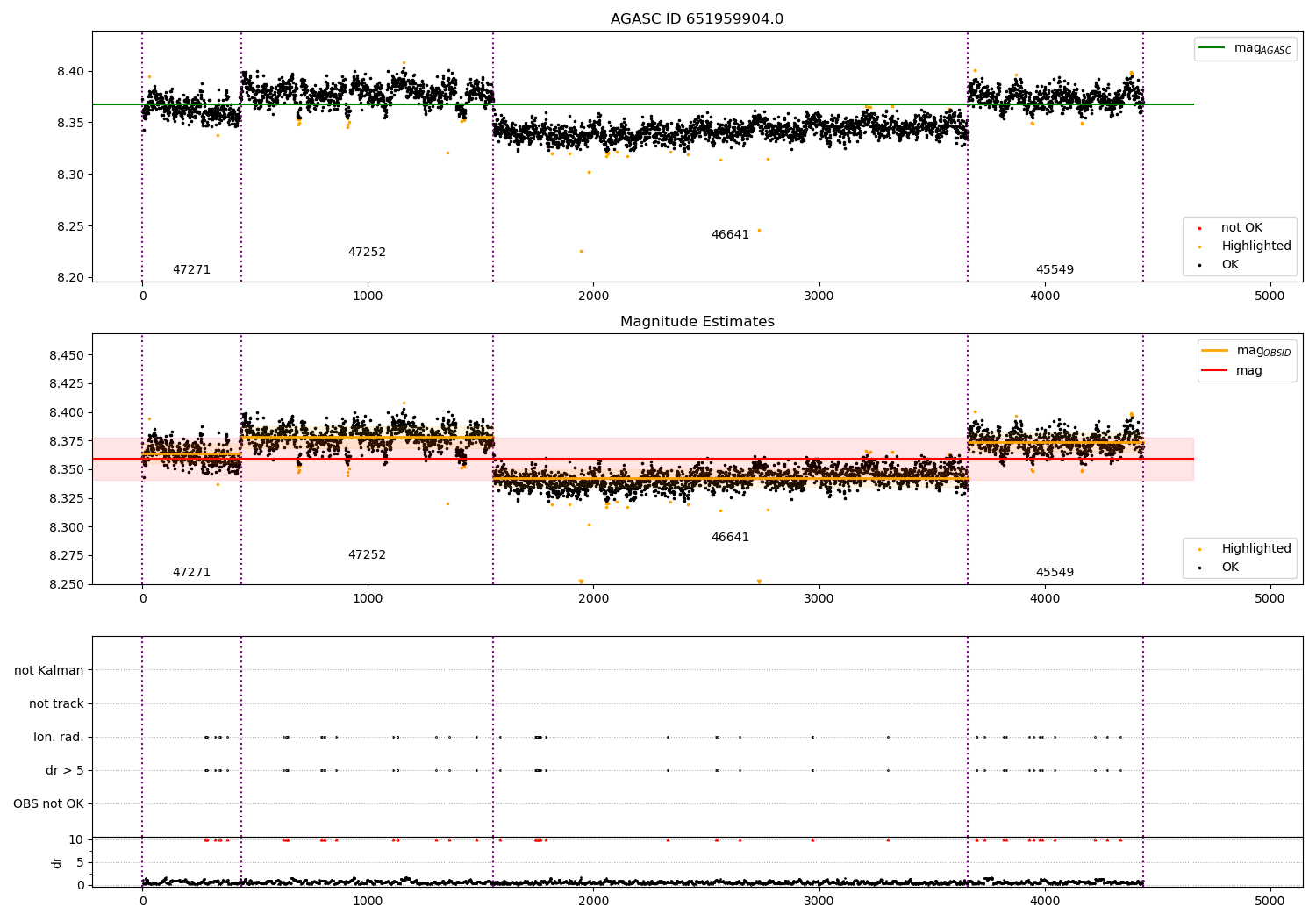This screenshot has width=1316, height=921.
Task: Click '45549' label in Magnitude Estimates plot
Action: [1055, 573]
